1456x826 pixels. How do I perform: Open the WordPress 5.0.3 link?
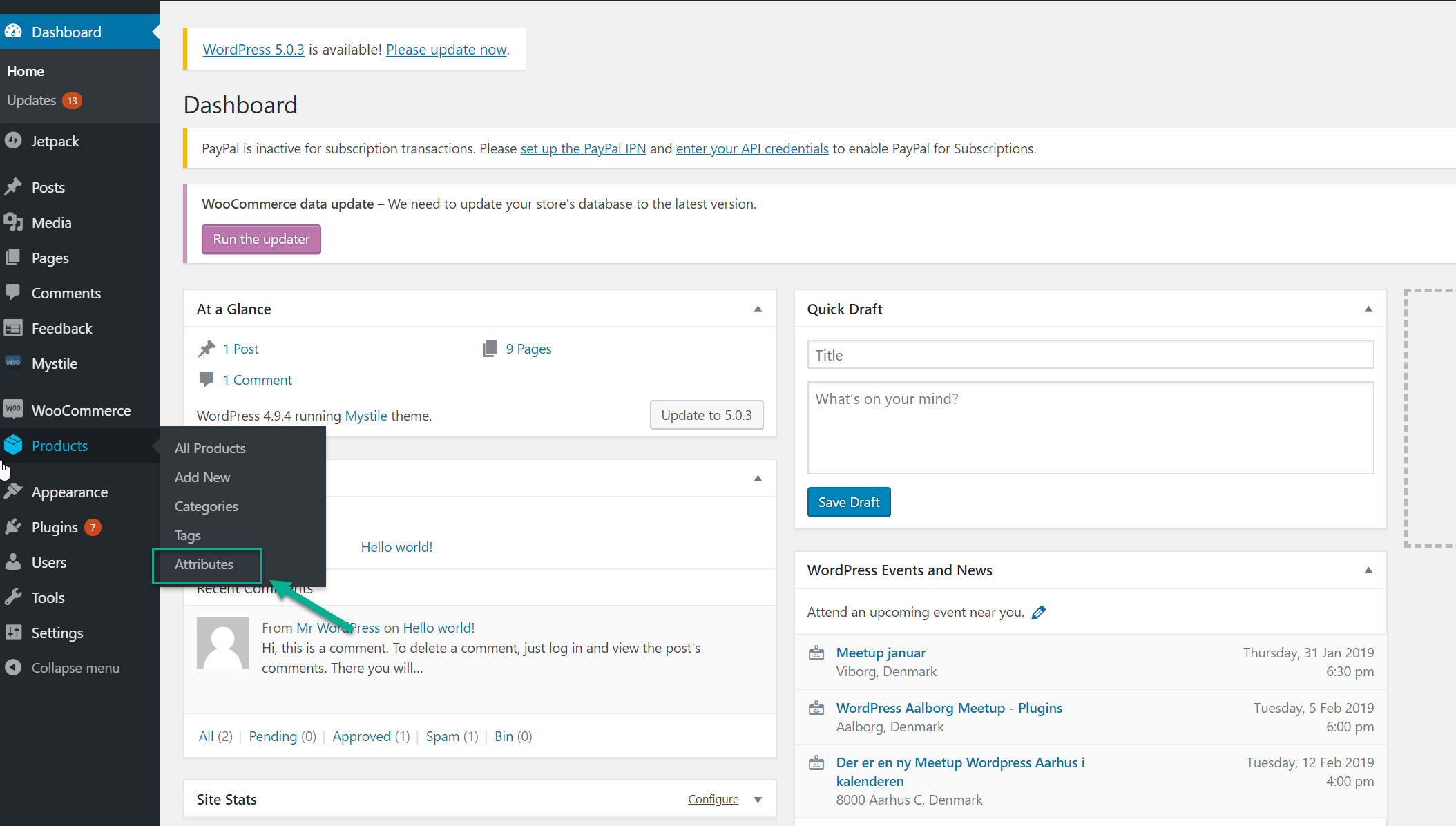[253, 50]
